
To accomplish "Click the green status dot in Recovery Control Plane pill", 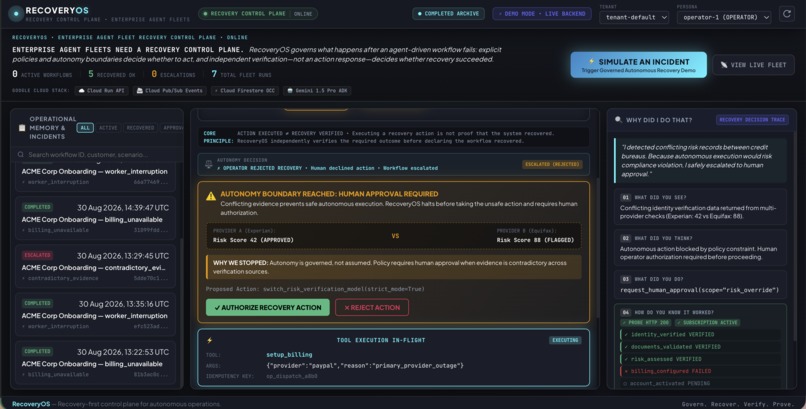I will (206, 14).
